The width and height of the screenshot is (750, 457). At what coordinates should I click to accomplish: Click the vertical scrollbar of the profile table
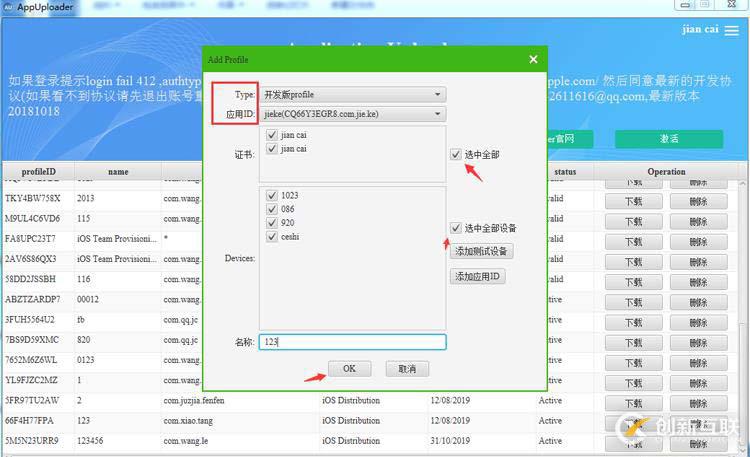[743, 316]
